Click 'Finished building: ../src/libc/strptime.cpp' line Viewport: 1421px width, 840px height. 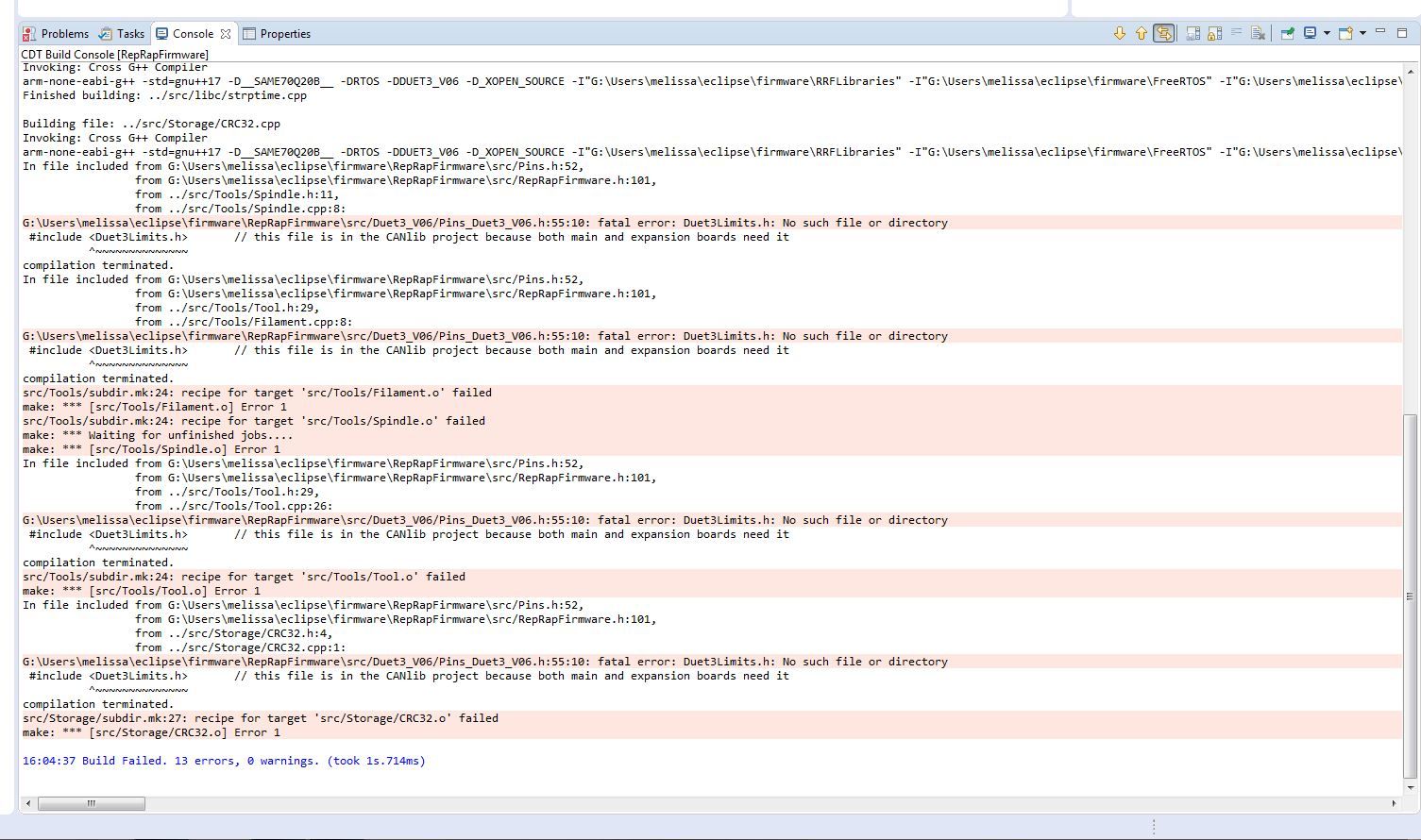pyautogui.click(x=164, y=95)
